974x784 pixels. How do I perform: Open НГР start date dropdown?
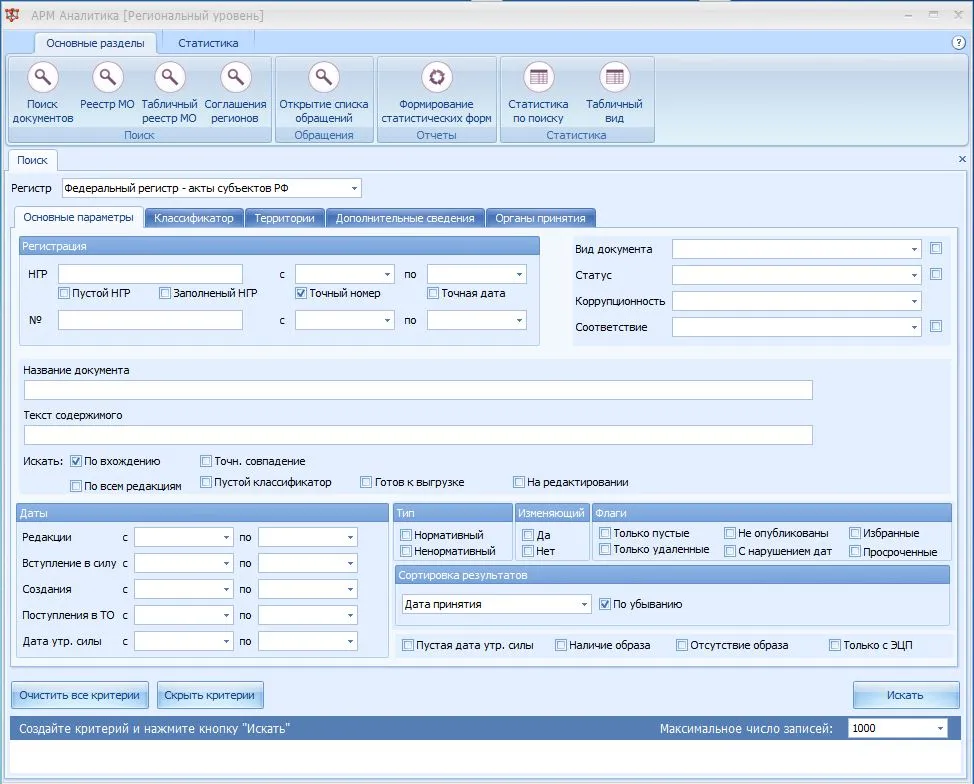[387, 274]
